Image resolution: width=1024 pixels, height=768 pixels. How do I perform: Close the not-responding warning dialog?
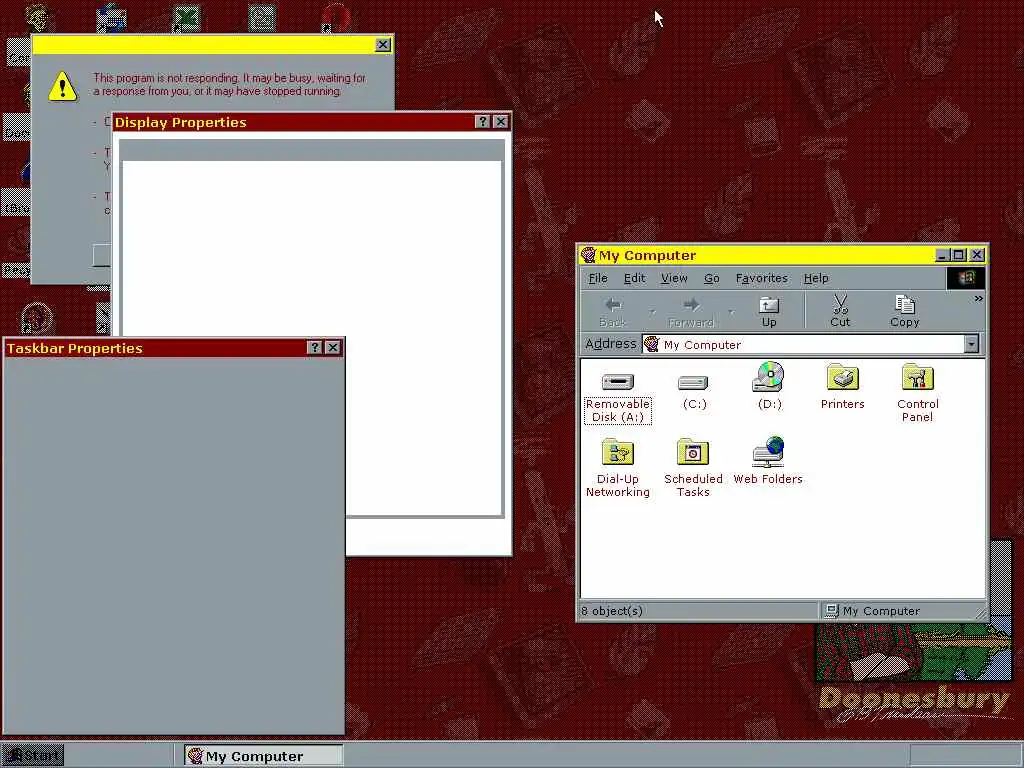point(383,44)
